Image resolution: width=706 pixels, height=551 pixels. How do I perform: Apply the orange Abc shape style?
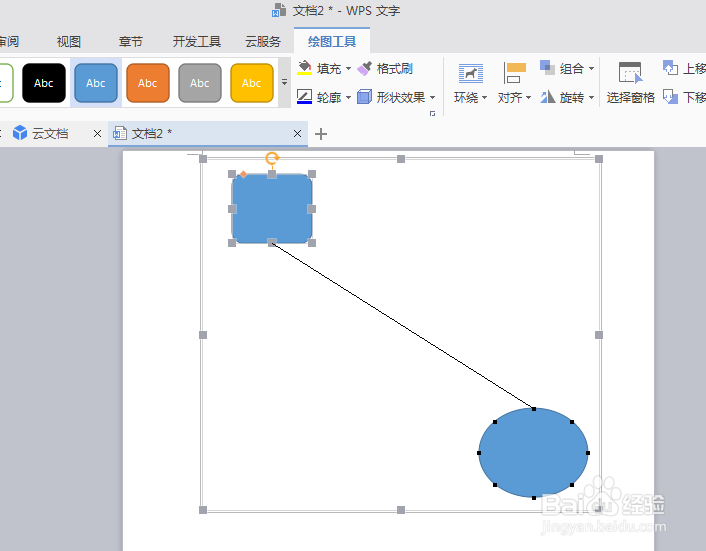point(148,83)
